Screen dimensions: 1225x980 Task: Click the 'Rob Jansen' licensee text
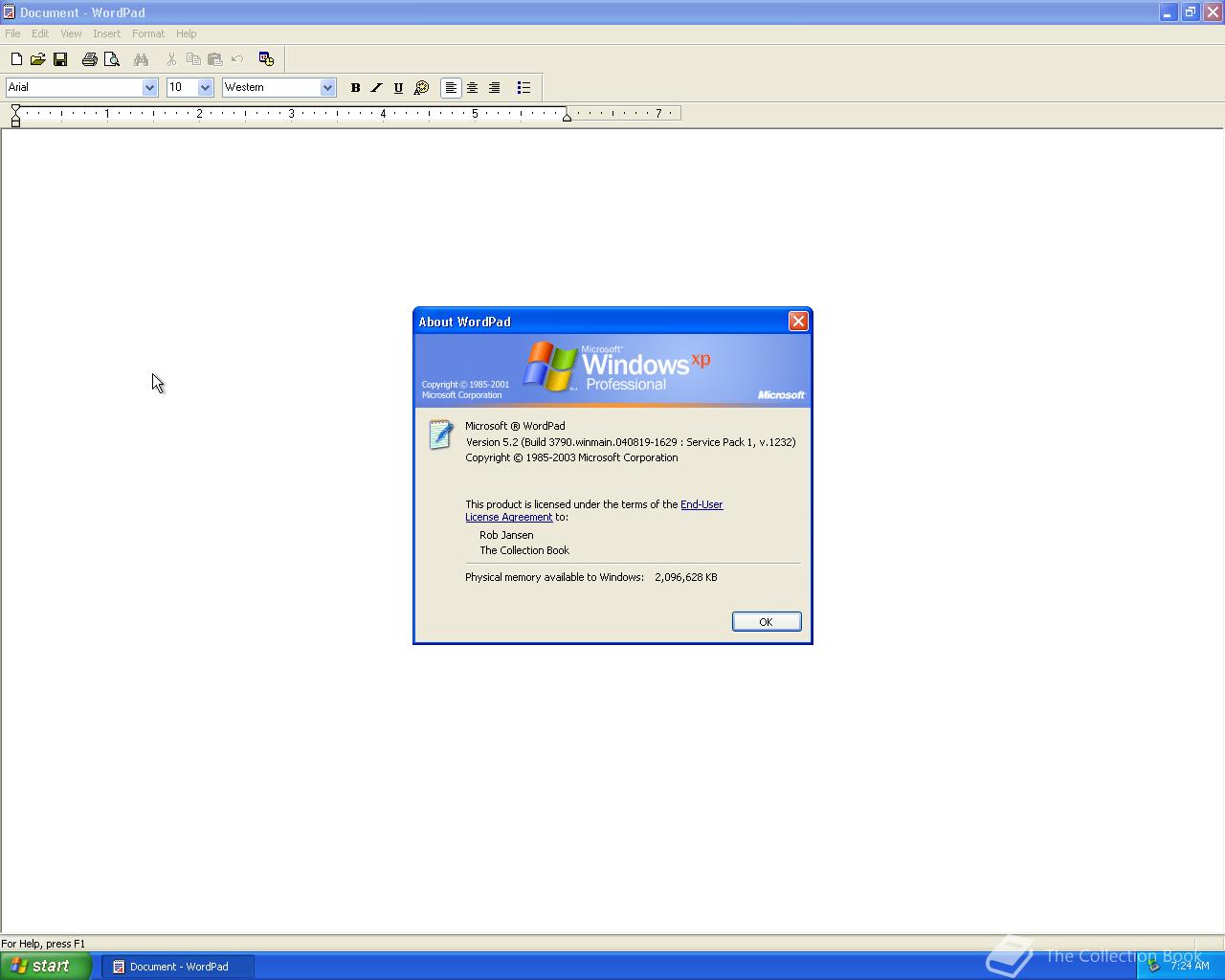506,535
